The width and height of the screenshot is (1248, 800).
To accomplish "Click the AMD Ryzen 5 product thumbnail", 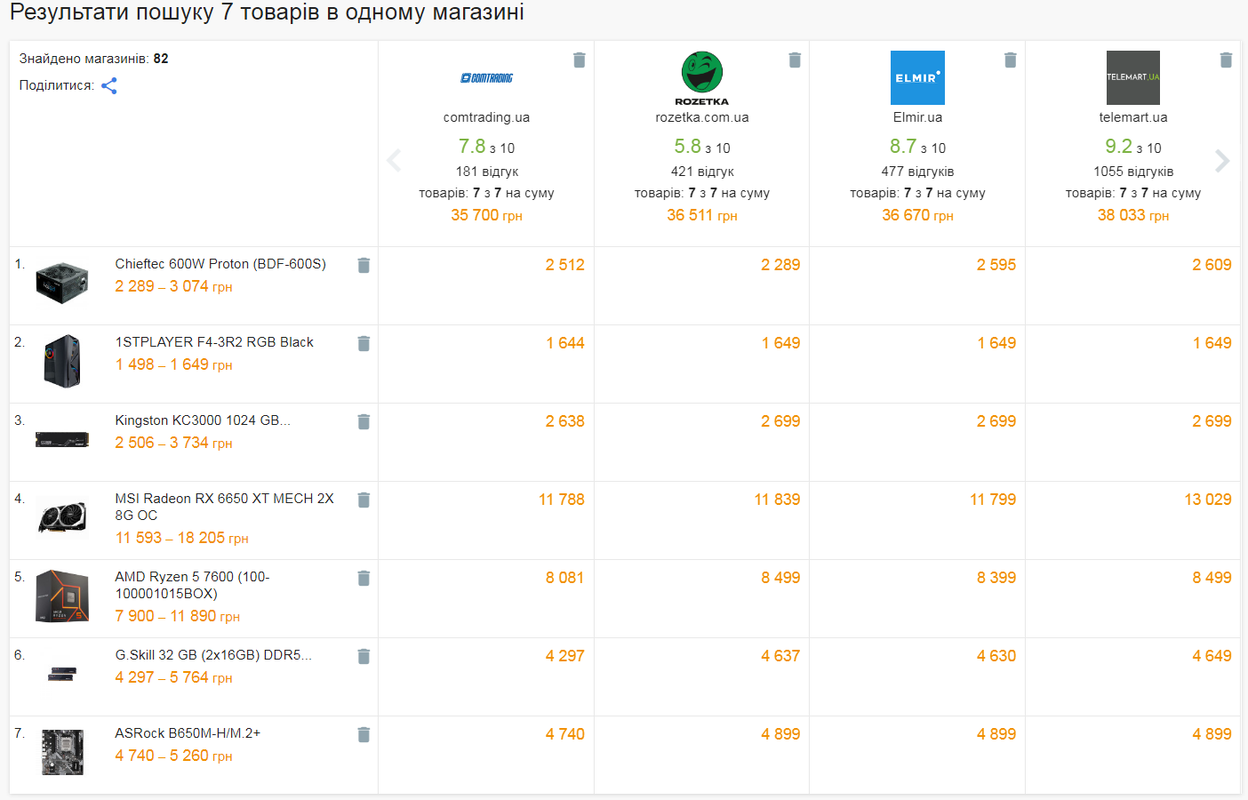I will 62,596.
